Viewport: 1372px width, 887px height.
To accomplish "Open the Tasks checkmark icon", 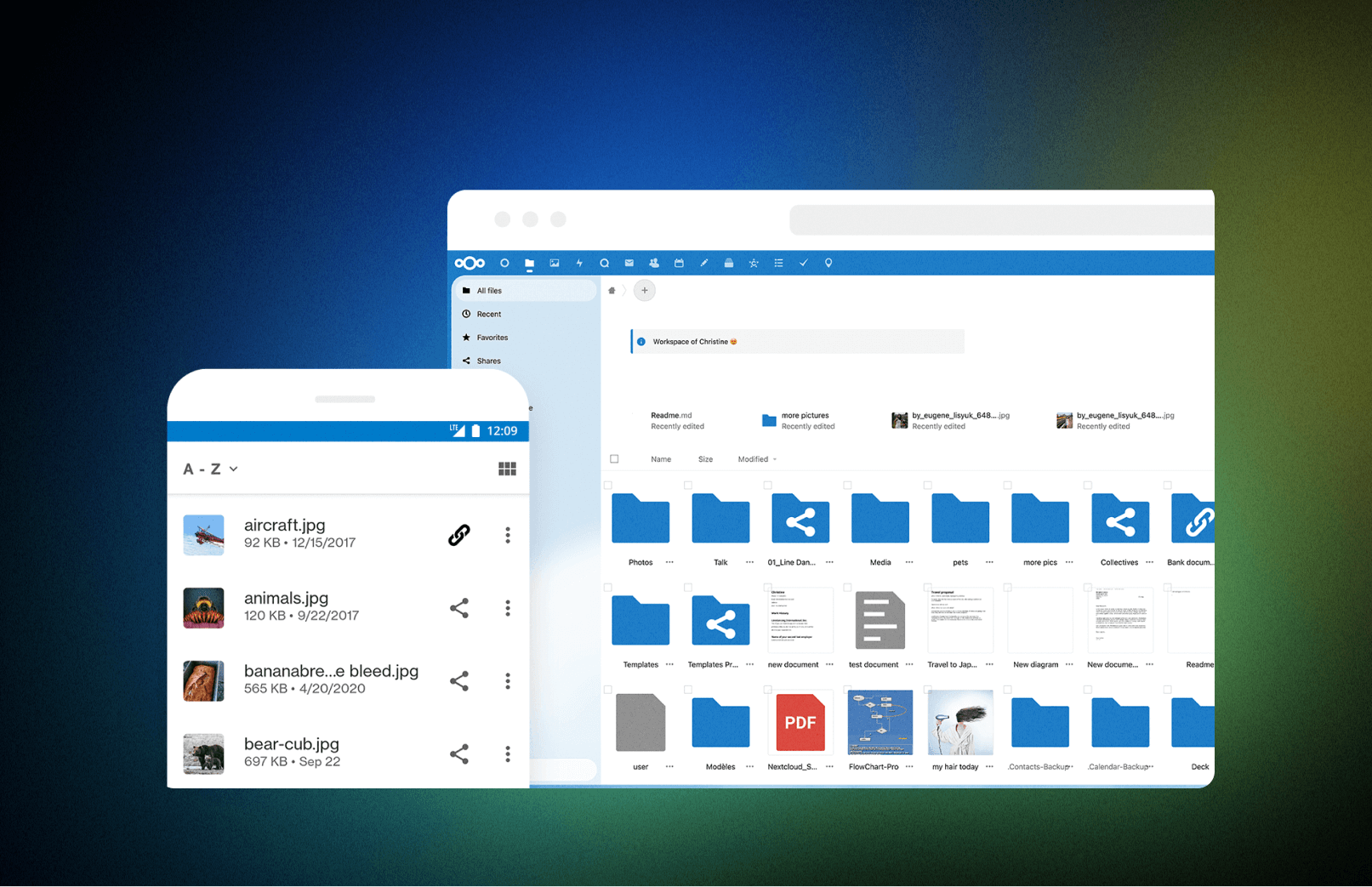I will click(x=803, y=264).
